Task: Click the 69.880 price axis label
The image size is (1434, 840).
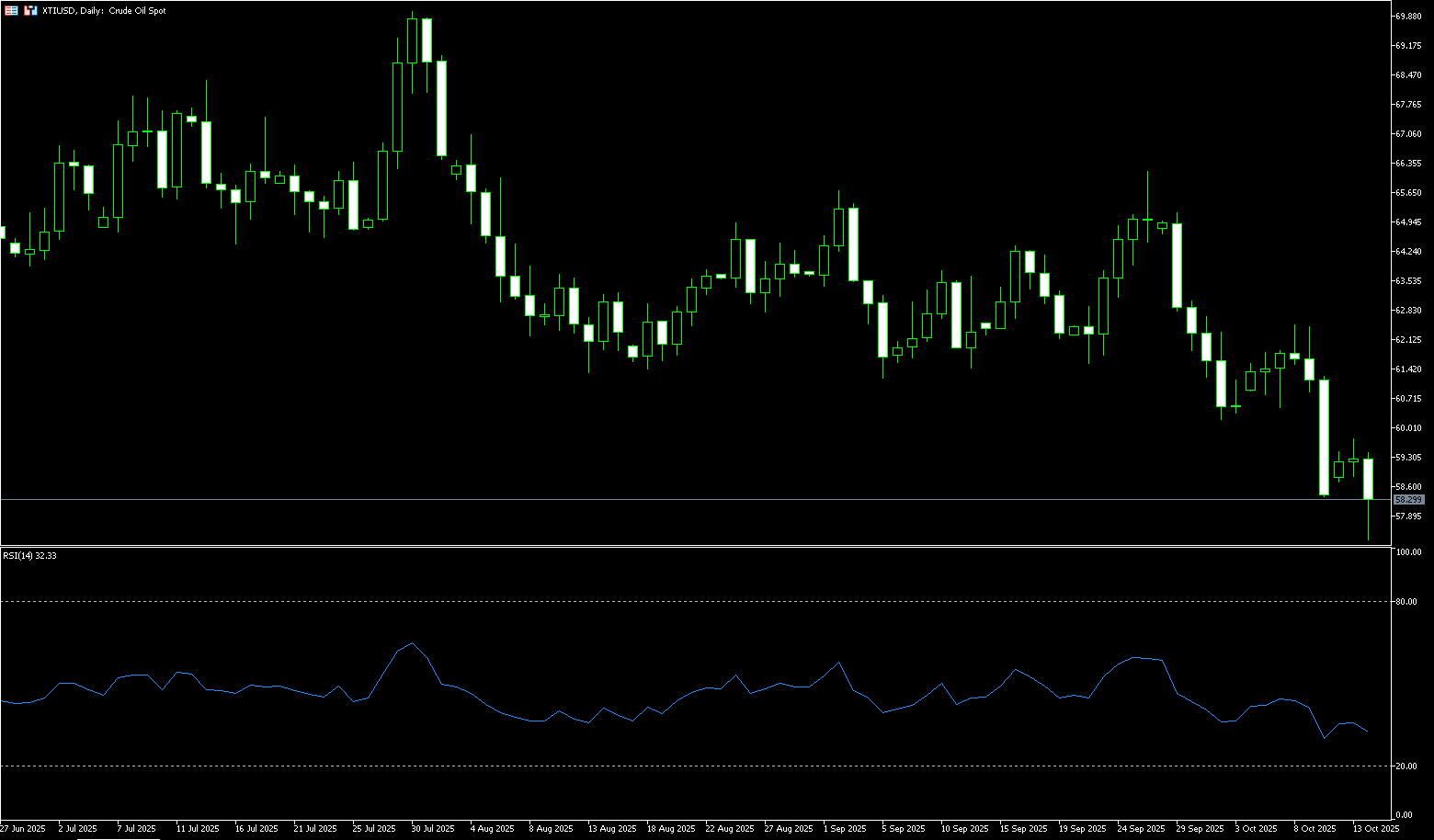Action: pyautogui.click(x=1408, y=16)
